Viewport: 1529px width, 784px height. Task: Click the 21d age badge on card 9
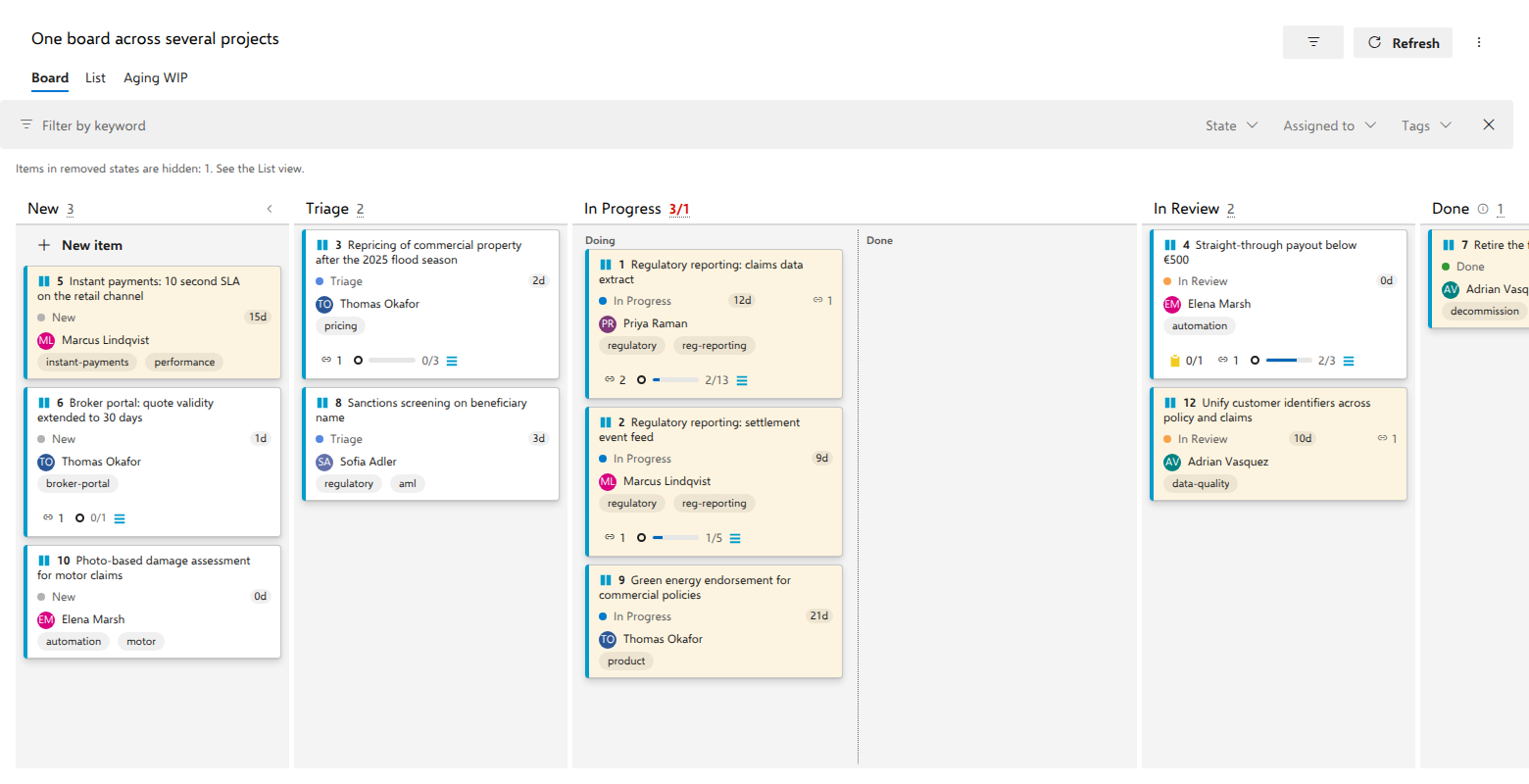(819, 616)
